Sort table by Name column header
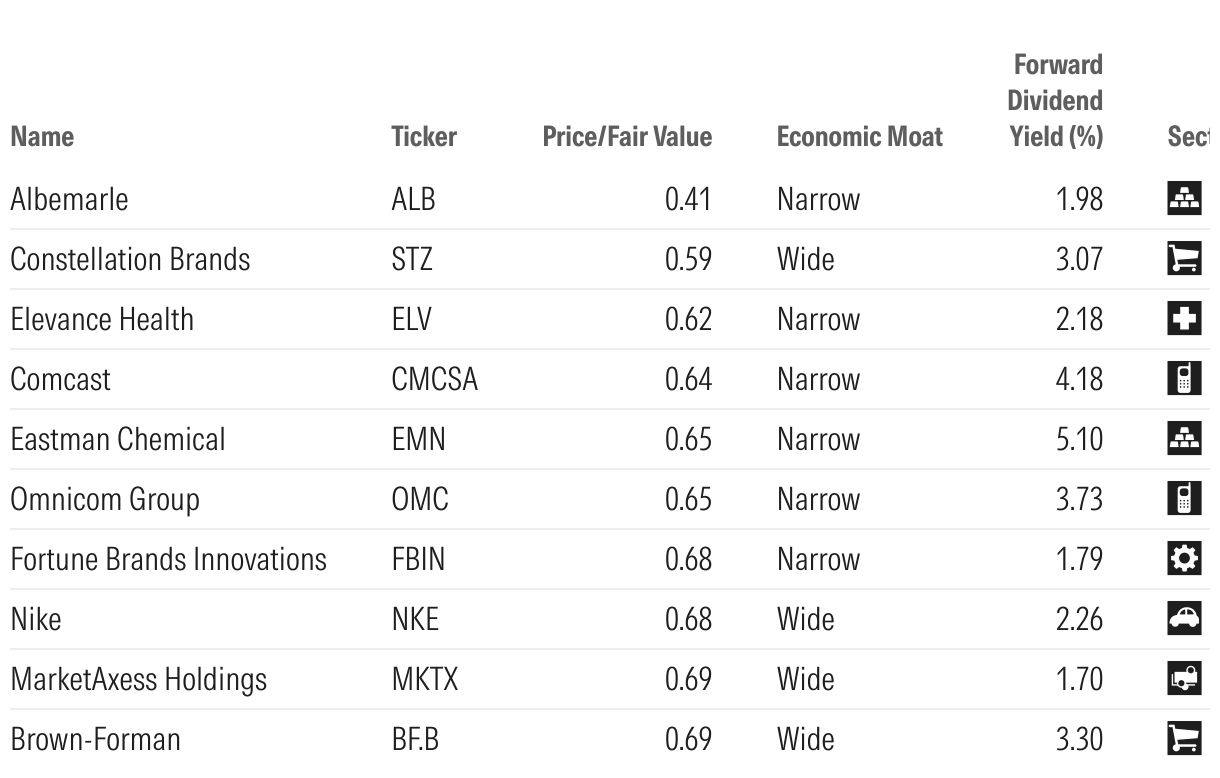Image resolution: width=1220 pixels, height=778 pixels. (x=42, y=137)
